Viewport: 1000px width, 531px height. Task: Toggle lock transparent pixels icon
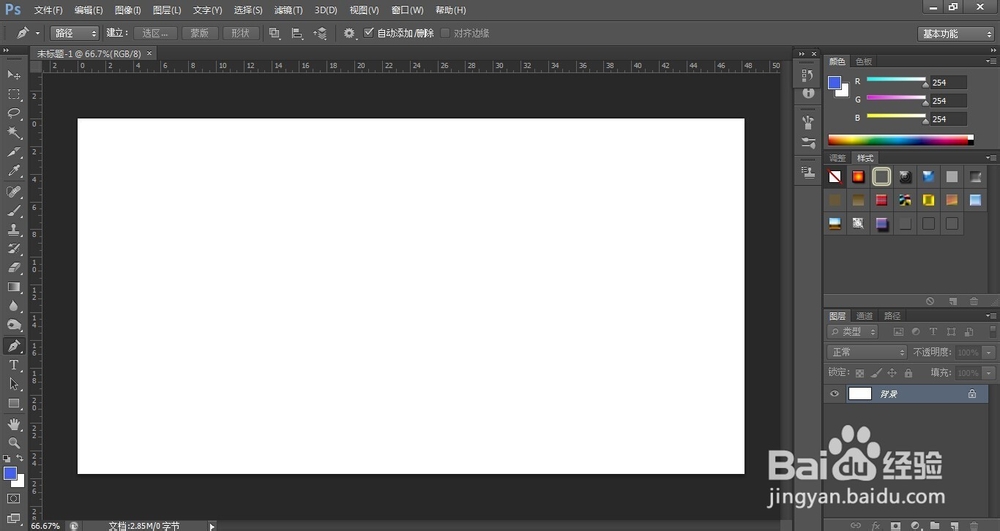click(x=860, y=373)
